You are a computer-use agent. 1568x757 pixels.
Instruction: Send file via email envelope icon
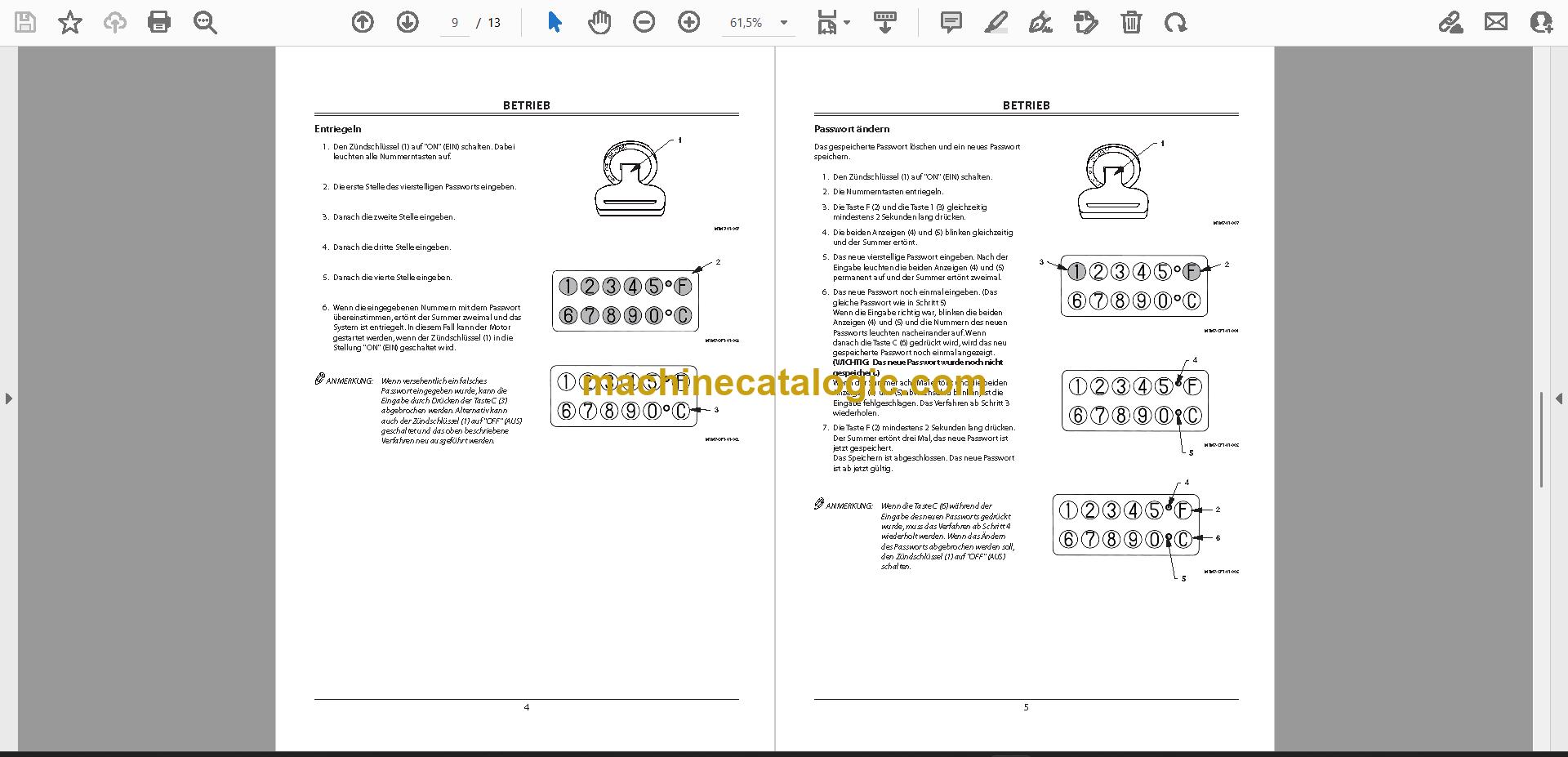(1496, 22)
